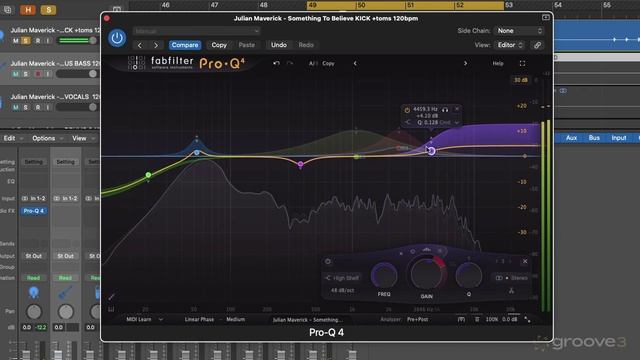
Task: Click the magenta dip band node
Action: click(x=300, y=164)
